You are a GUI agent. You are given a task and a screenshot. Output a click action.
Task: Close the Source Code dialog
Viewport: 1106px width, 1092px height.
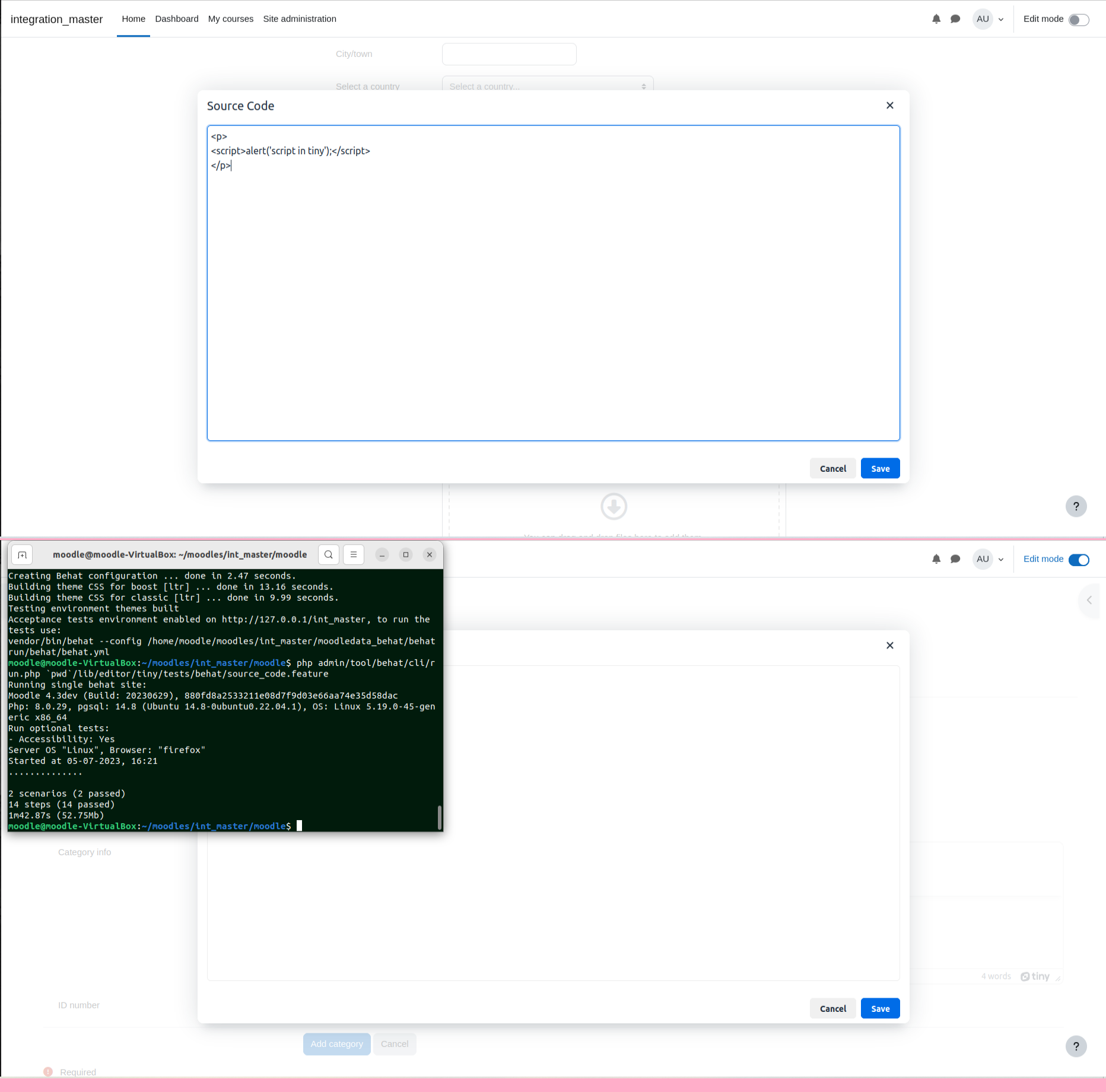click(x=890, y=105)
